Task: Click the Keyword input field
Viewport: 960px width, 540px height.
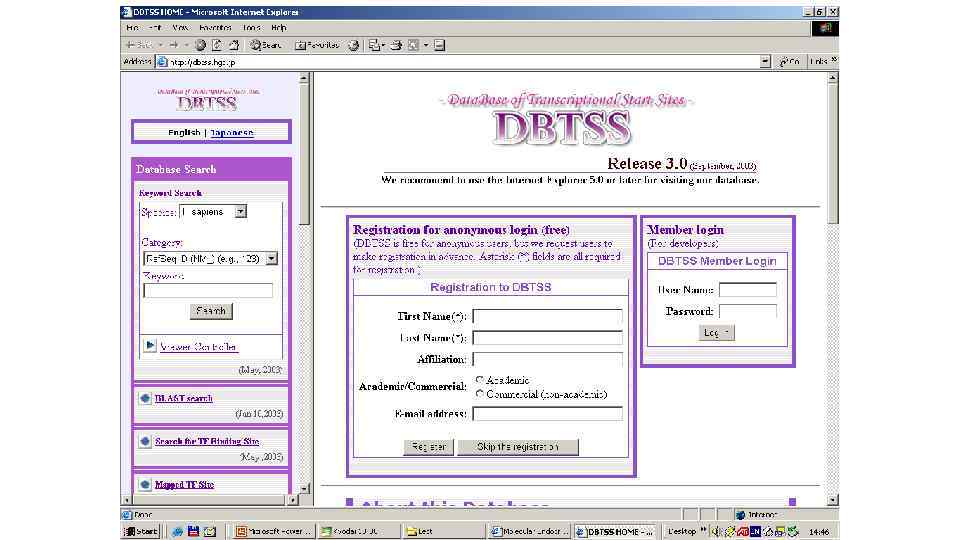Action: click(x=208, y=290)
